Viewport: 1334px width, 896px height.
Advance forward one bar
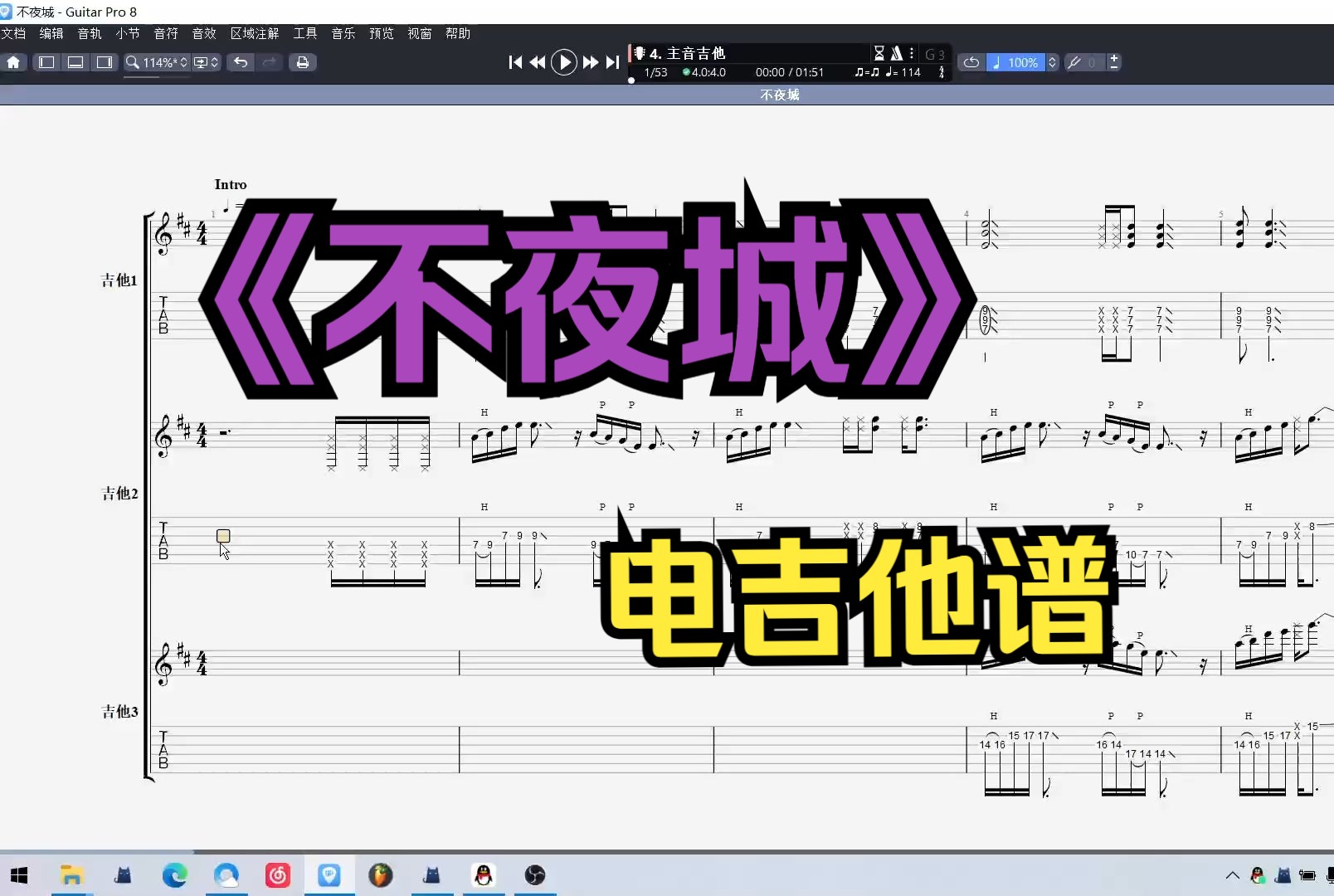click(590, 62)
